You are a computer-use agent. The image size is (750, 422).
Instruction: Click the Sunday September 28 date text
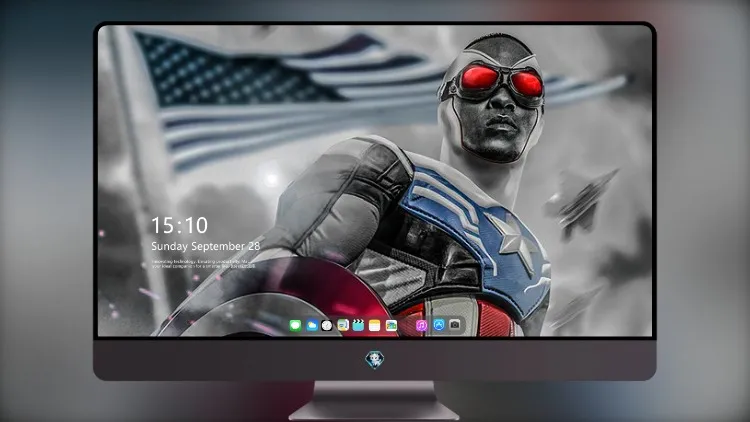pyautogui.click(x=206, y=246)
